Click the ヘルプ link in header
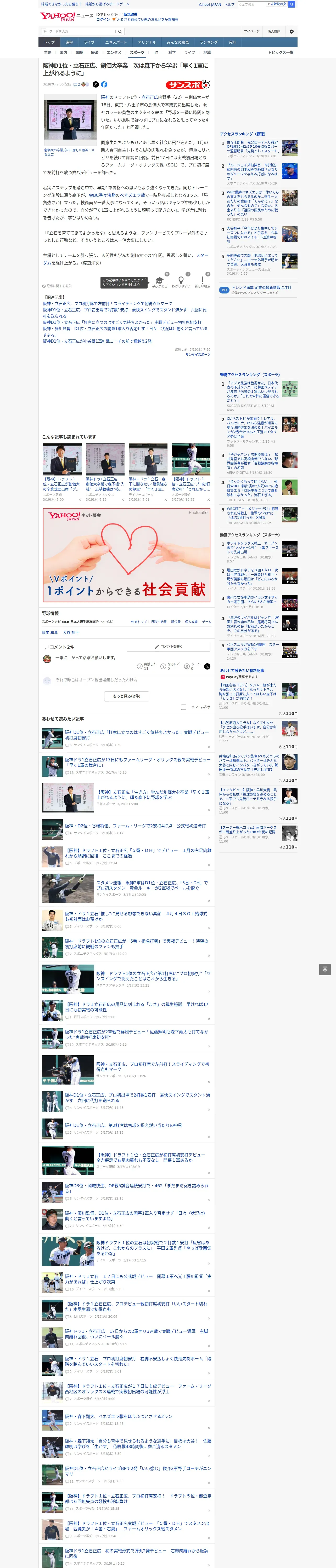The height and width of the screenshot is (1568, 336). pyautogui.click(x=229, y=4)
